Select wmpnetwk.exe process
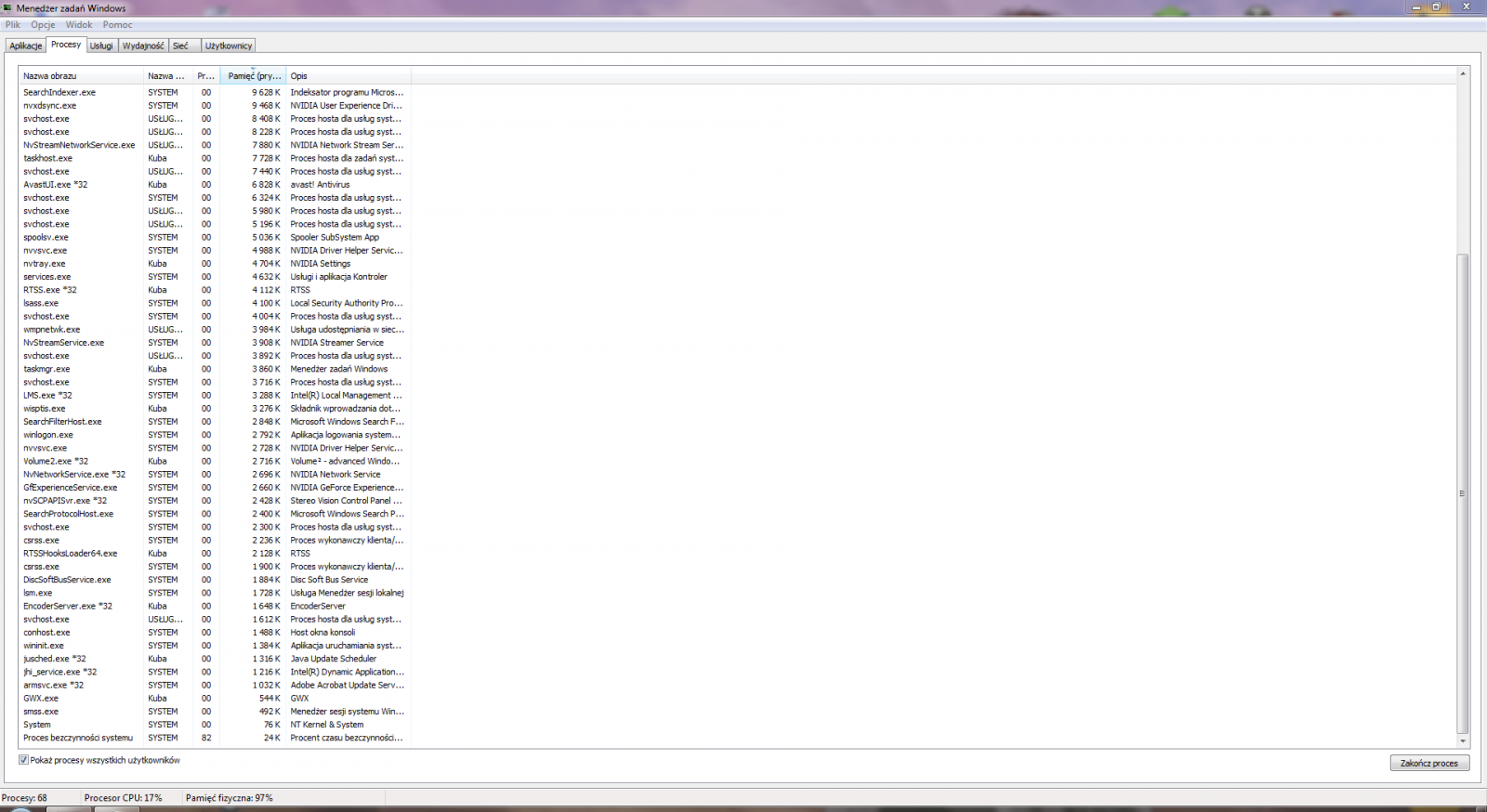Image resolution: width=1487 pixels, height=812 pixels. point(214,329)
